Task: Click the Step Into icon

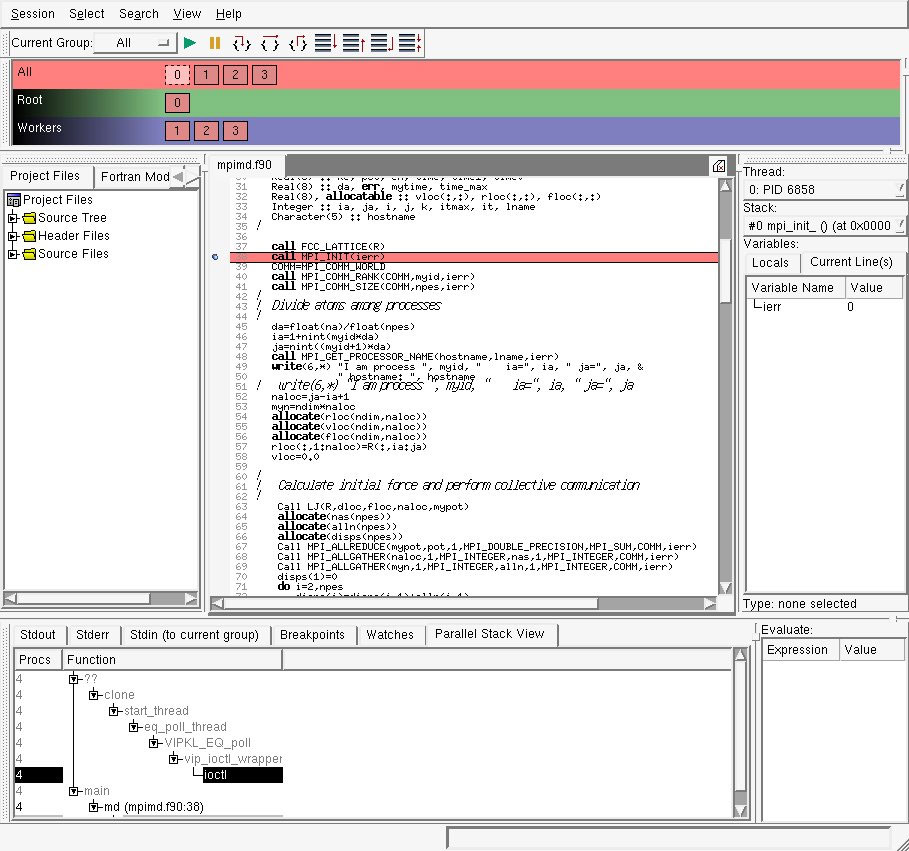Action: pyautogui.click(x=241, y=43)
